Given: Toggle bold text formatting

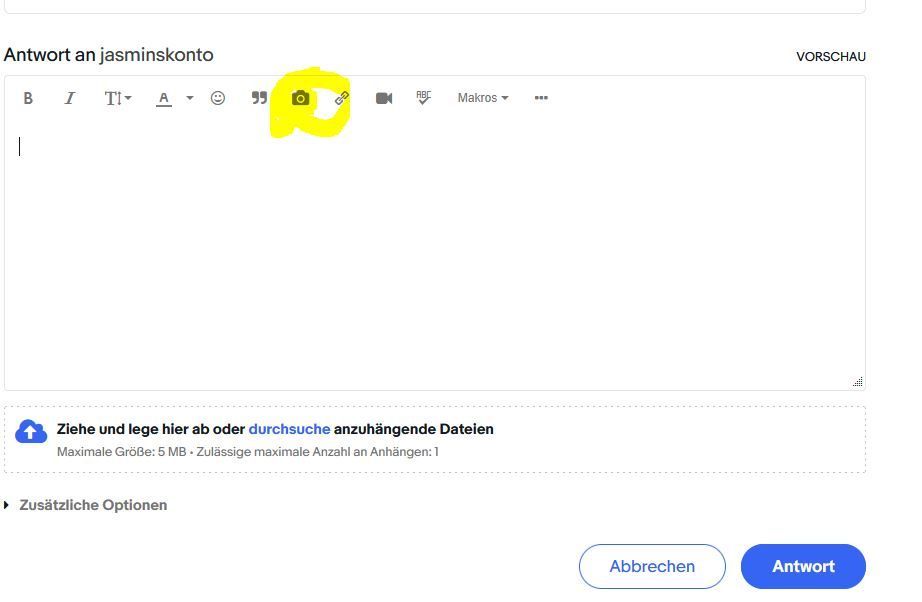Looking at the screenshot, I should click(x=28, y=98).
